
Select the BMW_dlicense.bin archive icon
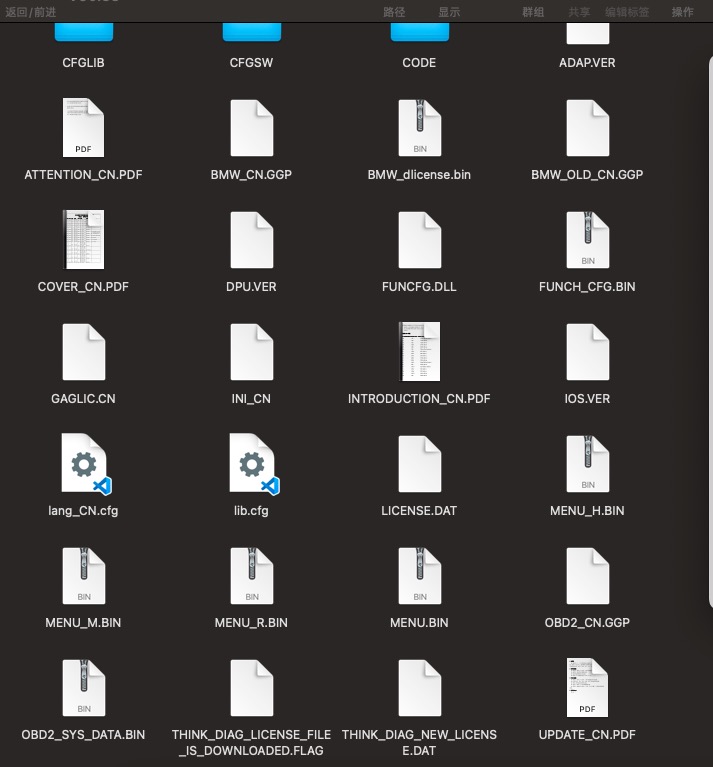click(x=419, y=127)
